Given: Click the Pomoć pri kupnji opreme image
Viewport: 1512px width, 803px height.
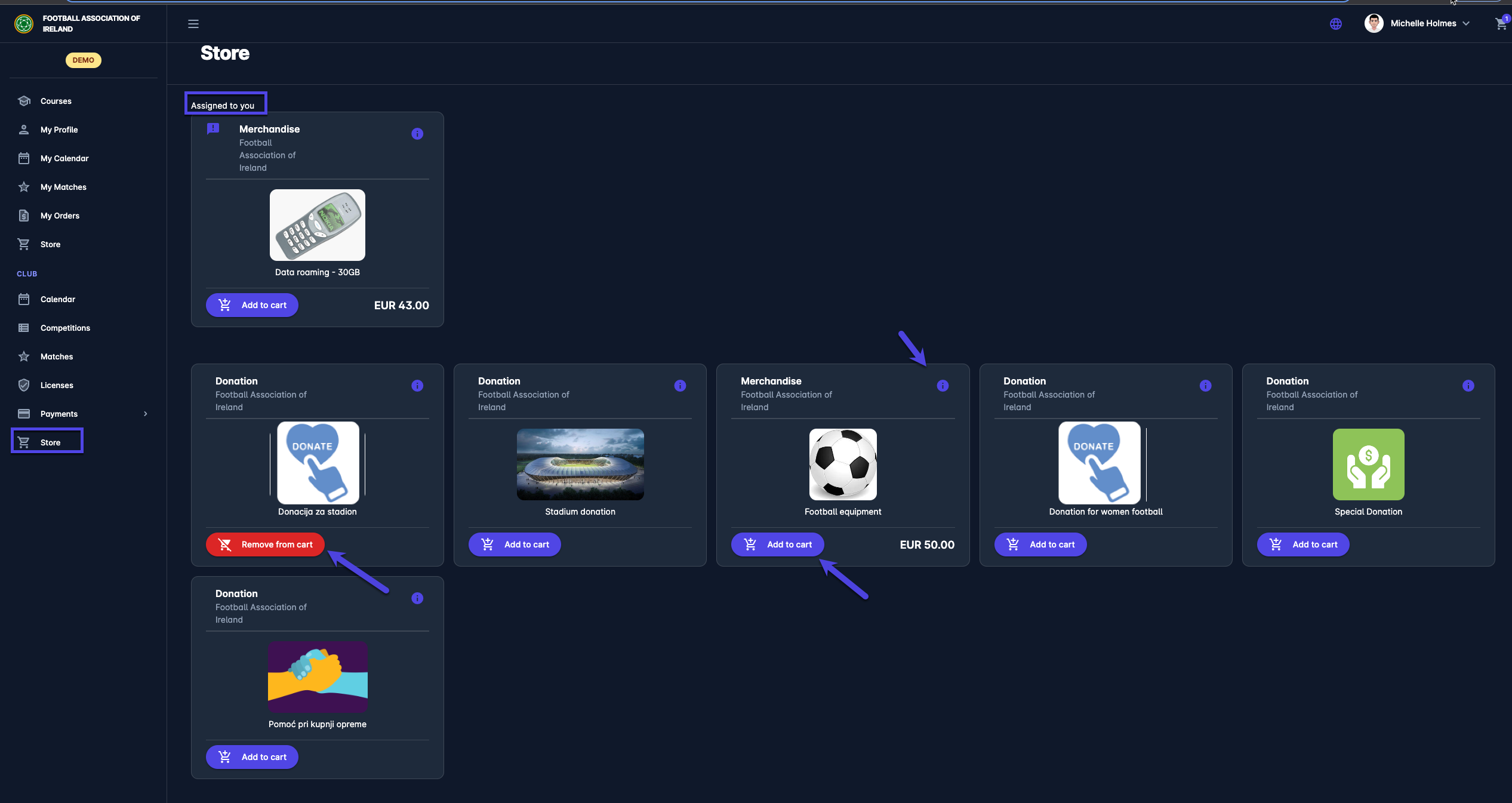Looking at the screenshot, I should tap(318, 676).
